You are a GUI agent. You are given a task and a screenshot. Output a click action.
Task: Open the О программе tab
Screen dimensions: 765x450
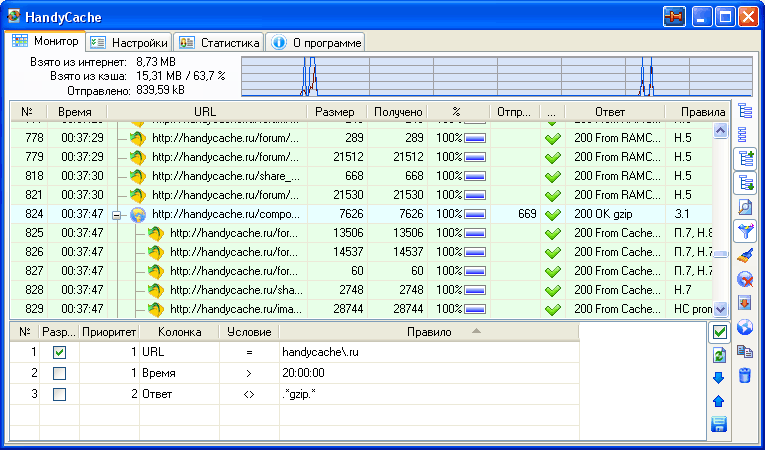pyautogui.click(x=316, y=42)
